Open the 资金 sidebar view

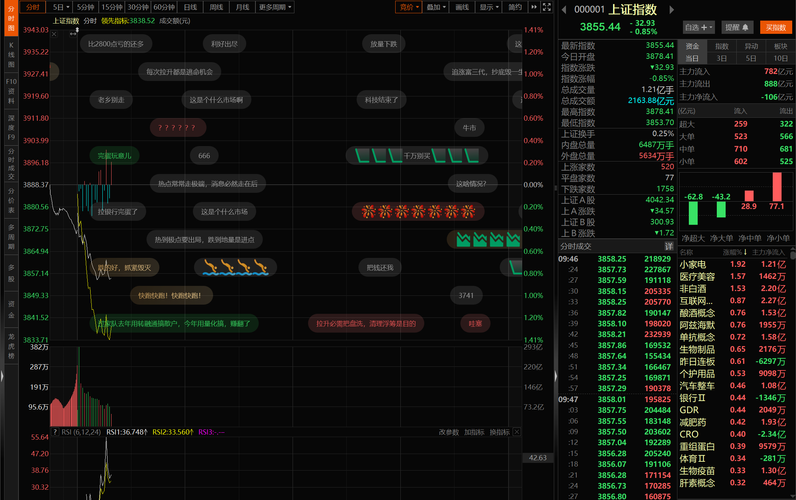point(11,309)
